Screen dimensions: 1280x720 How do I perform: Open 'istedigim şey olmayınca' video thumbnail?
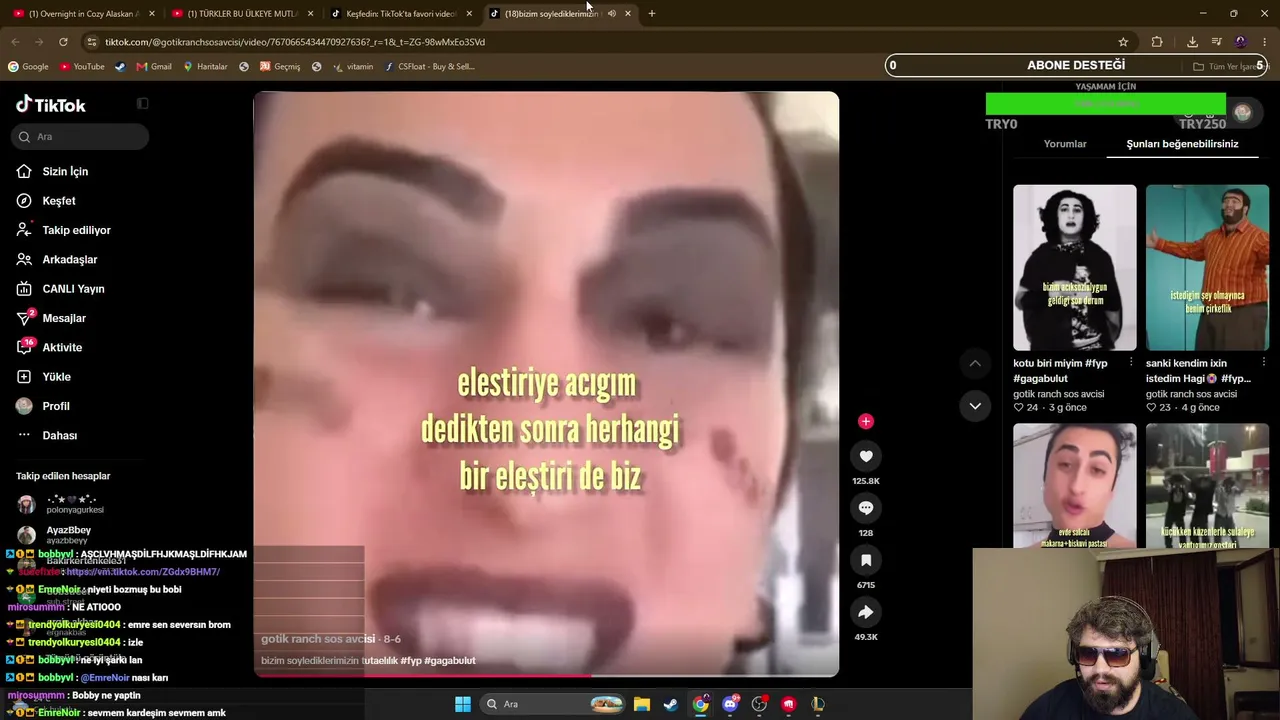(x=1207, y=267)
